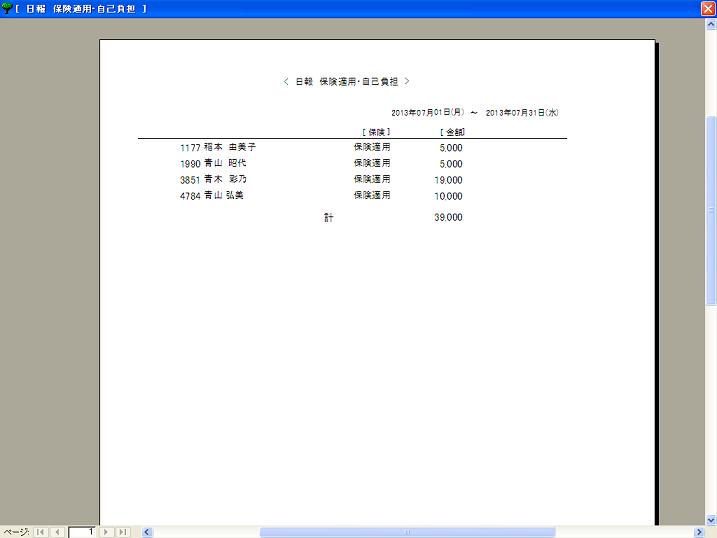Click the vertical scrollbar thumb
Screen dimensions: 717x538
tap(711, 210)
